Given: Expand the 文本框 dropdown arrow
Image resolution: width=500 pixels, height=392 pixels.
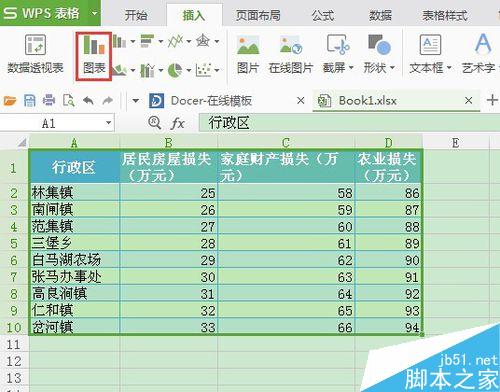Looking at the screenshot, I should pos(449,68).
